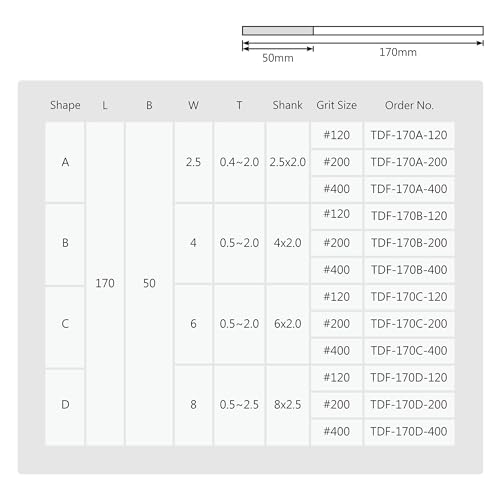Screen dimensions: 500x500
Task: Click order number TDF-170A-400
Action: click(409, 189)
